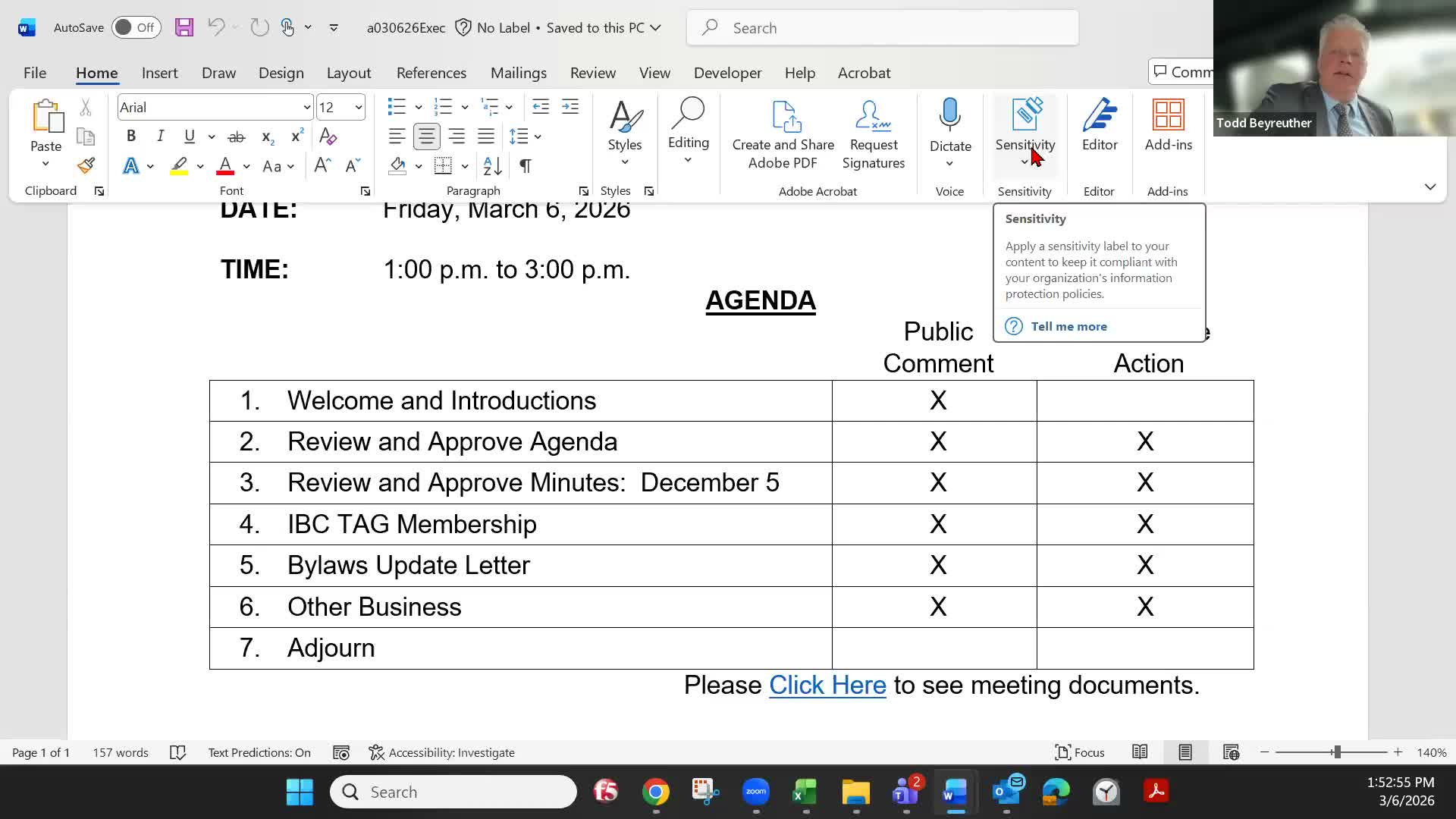This screenshot has height=819, width=1456.
Task: Switch to the Layout tab
Action: [x=348, y=73]
